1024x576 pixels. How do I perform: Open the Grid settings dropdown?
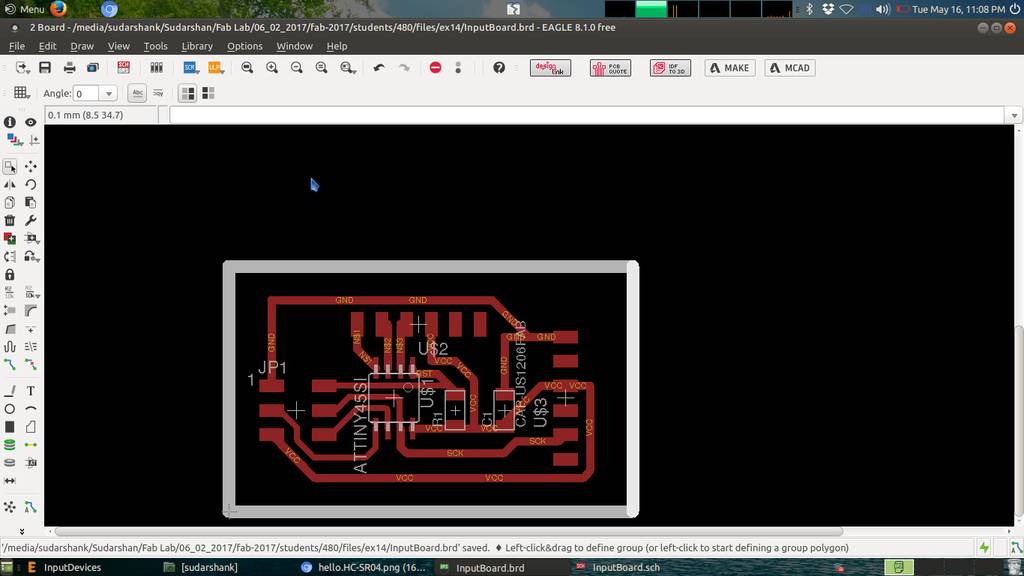pyautogui.click(x=22, y=93)
